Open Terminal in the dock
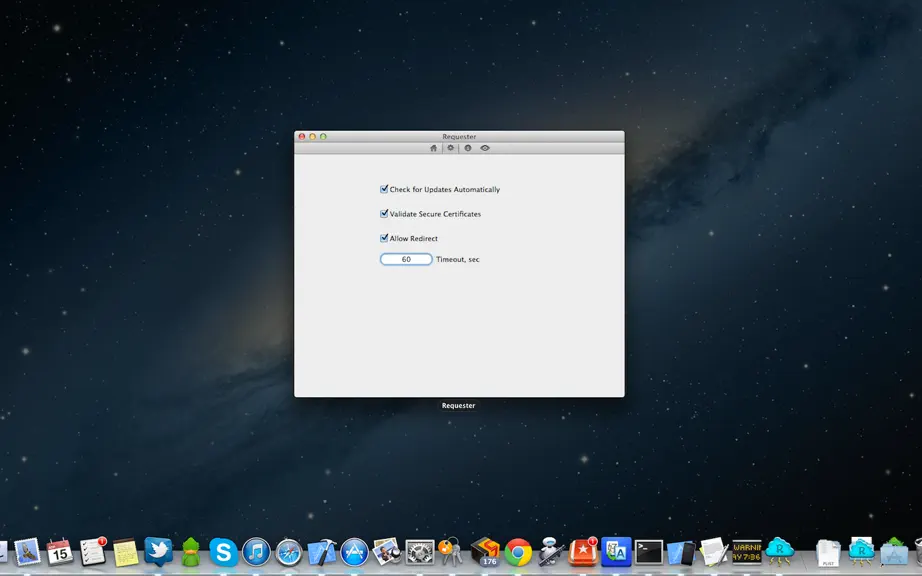This screenshot has height=576, width=922. point(649,552)
